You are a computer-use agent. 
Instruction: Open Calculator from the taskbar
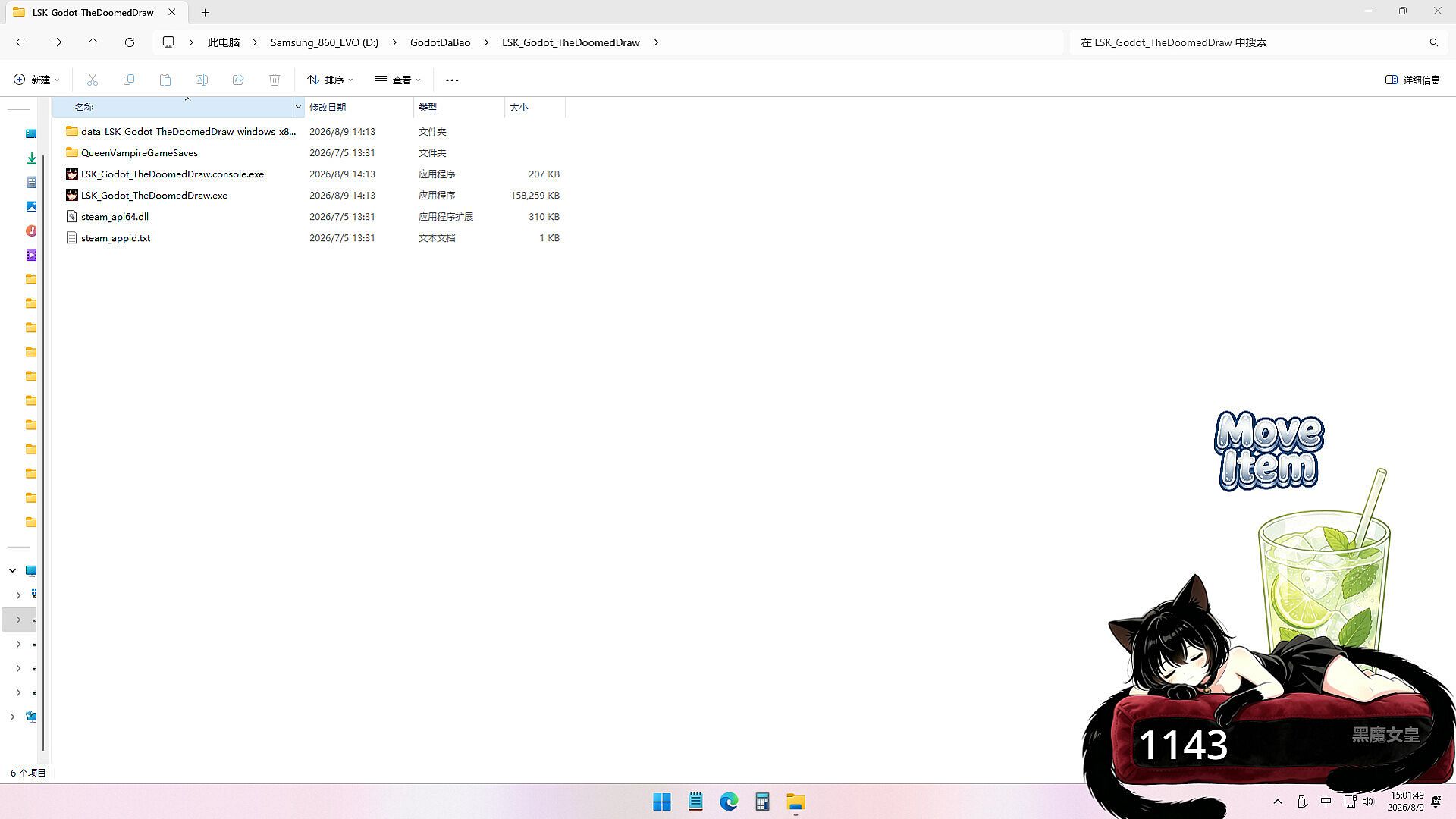point(762,802)
